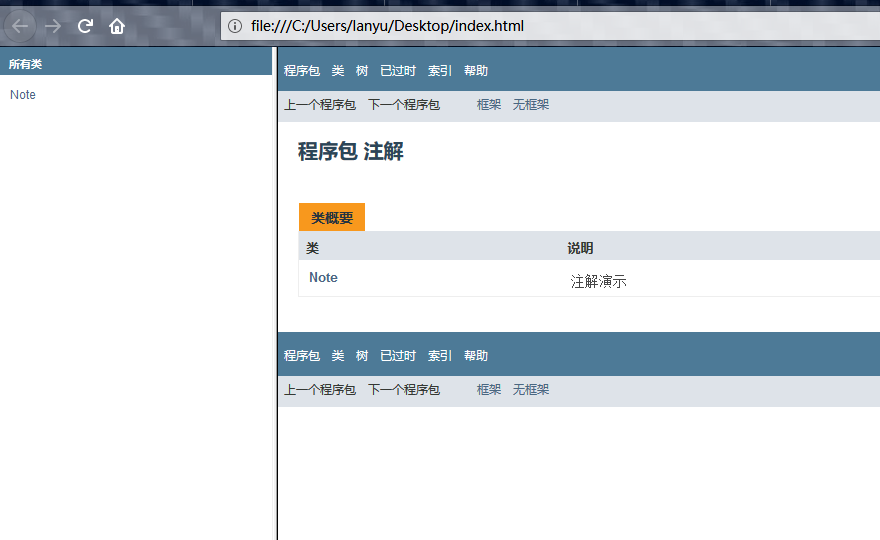Click 下一个程序包 in the bottom sub-navigation
Screen dimensions: 880x540
pyautogui.click(x=404, y=390)
